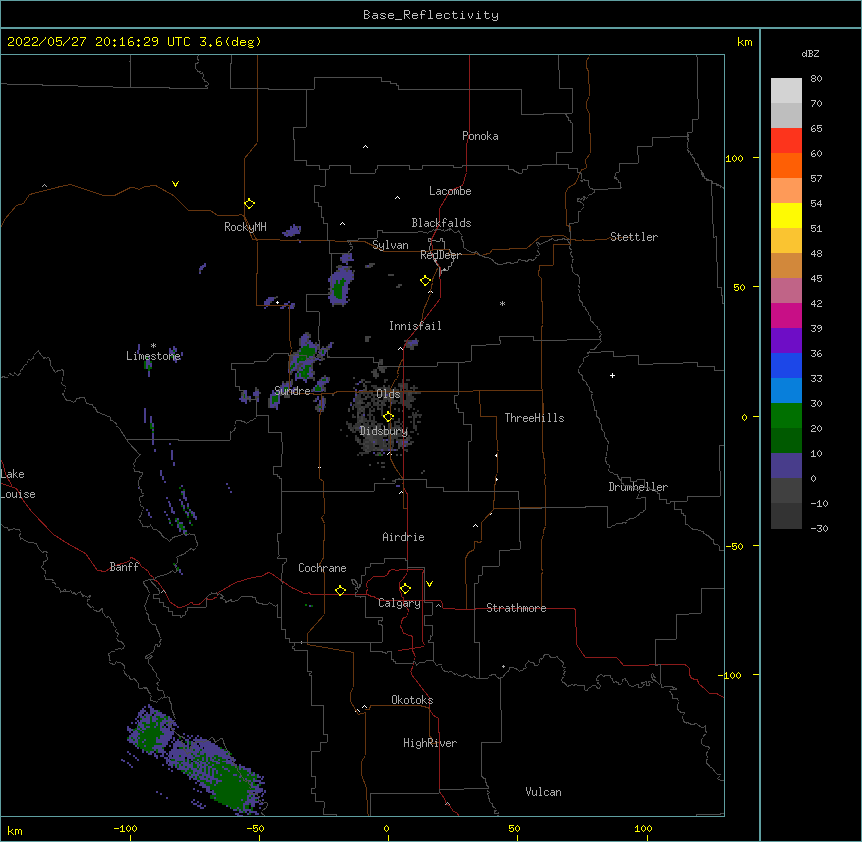Image resolution: width=862 pixels, height=842 pixels.
Task: Click the RockyMH label
Action: (245, 227)
